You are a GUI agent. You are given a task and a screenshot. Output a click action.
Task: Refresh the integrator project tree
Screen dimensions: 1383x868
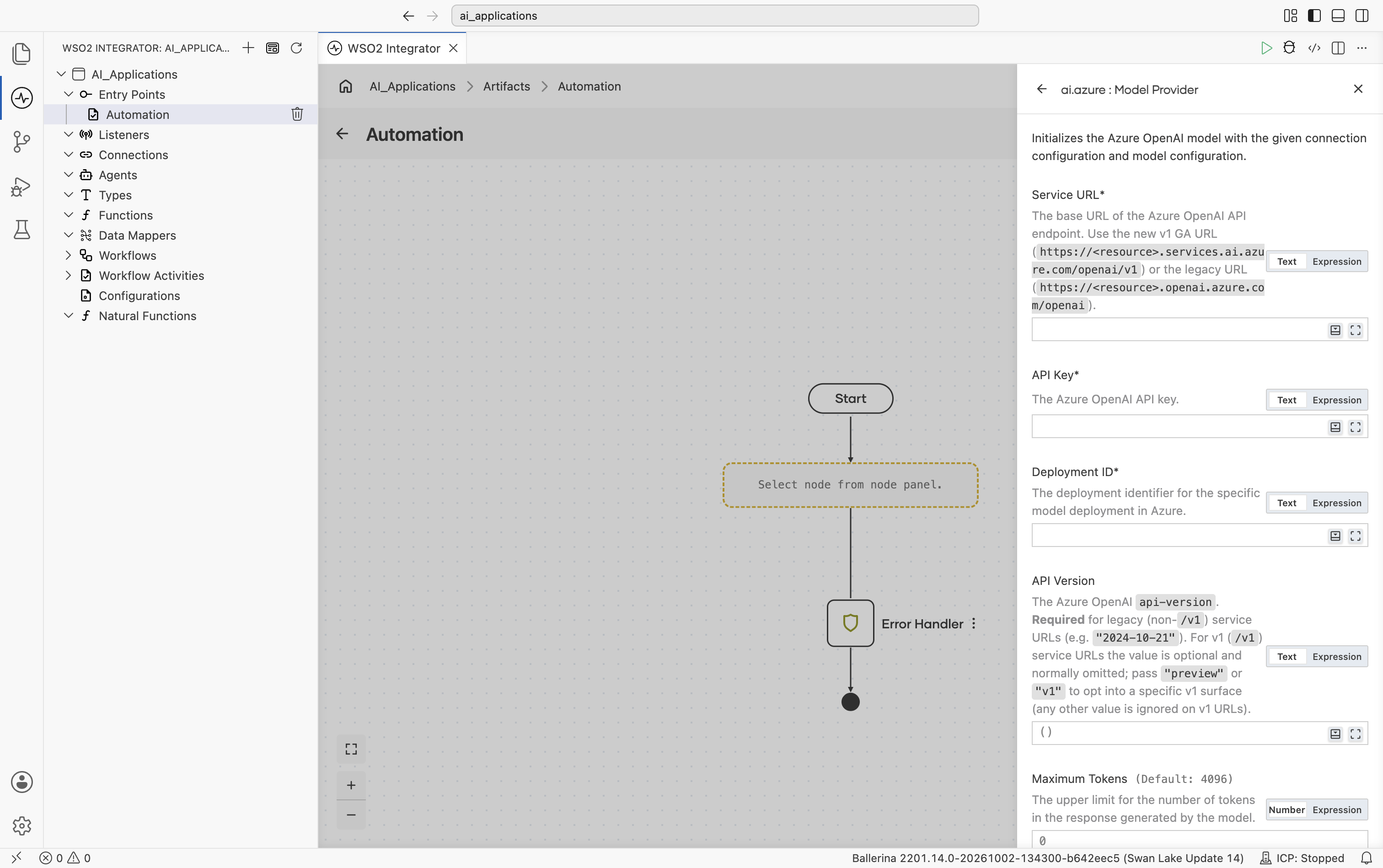pos(296,48)
